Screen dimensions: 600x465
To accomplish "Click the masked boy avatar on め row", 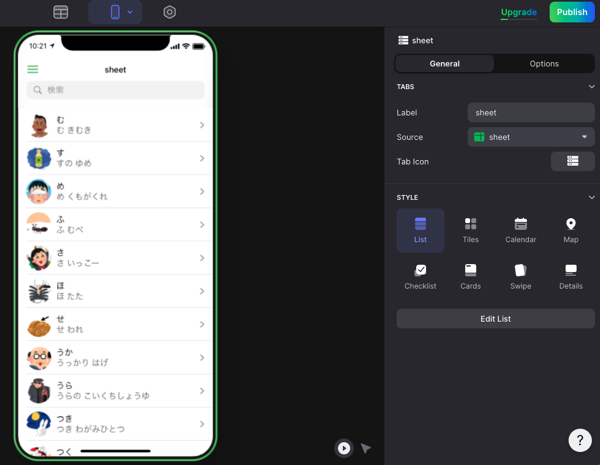I will pos(39,191).
